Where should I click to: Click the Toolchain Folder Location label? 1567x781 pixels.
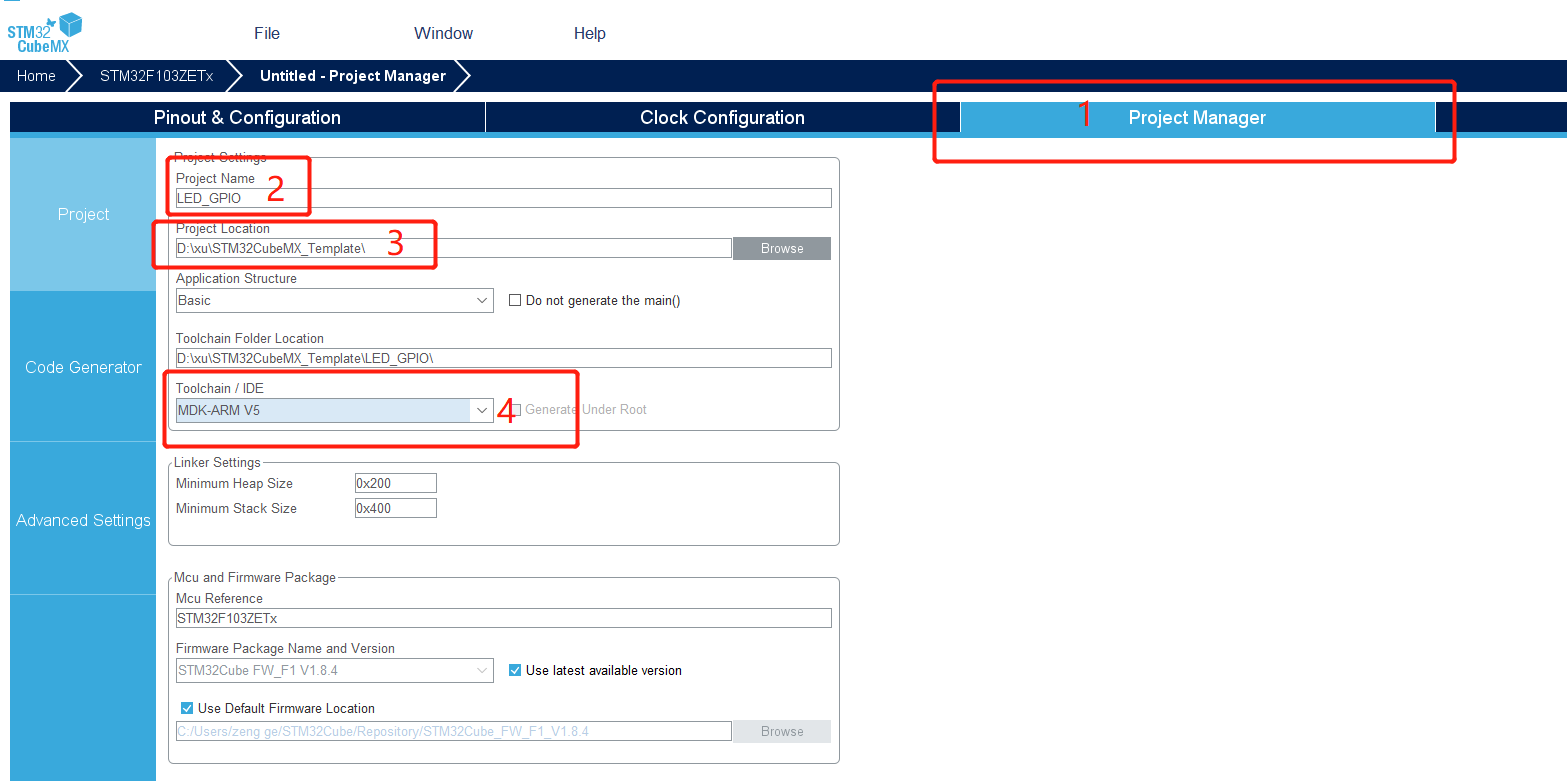[250, 338]
